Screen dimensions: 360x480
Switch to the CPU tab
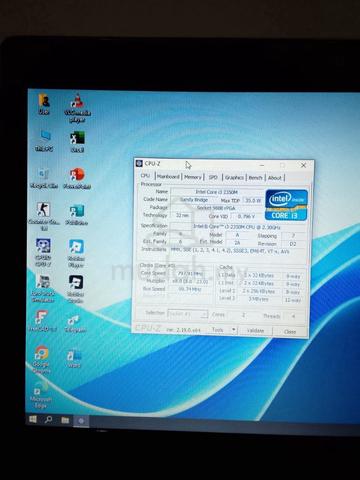(x=145, y=176)
